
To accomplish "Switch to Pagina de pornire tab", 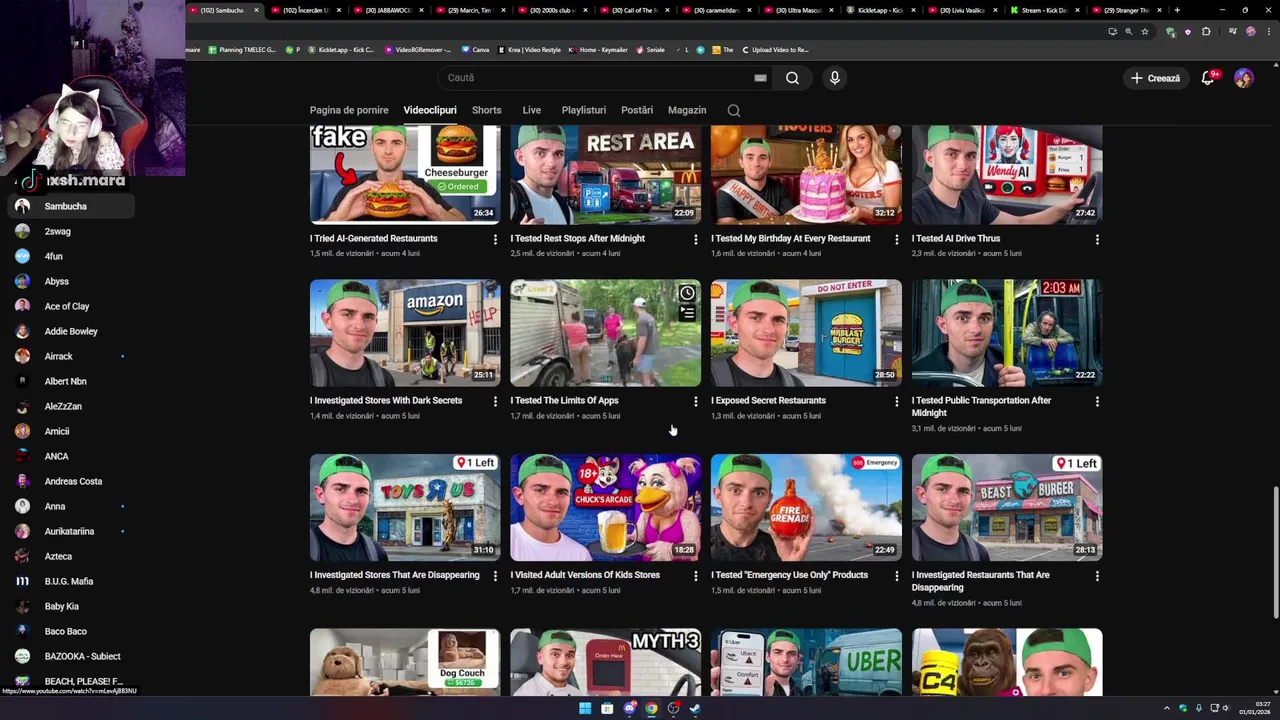I will 349,110.
